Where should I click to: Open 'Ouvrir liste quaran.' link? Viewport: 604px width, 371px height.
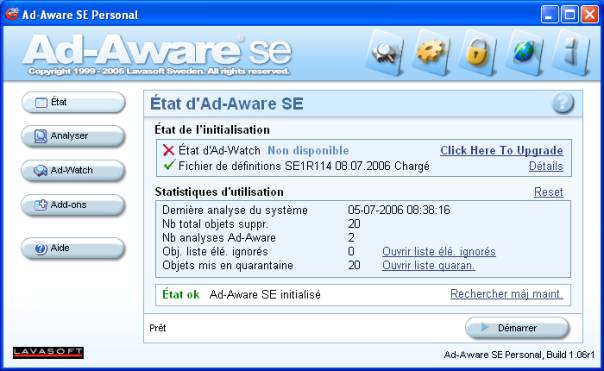coord(428,265)
